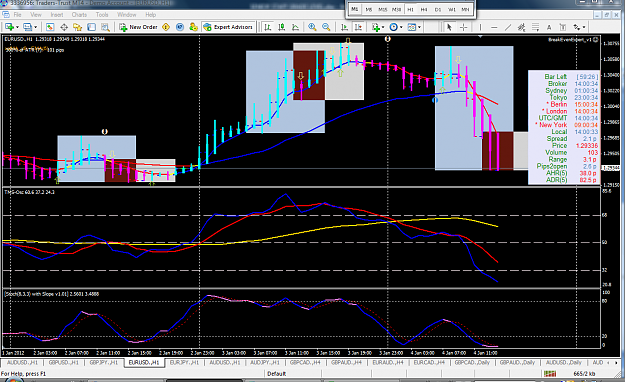
Task: Open the indicators list icon
Action: (375, 27)
